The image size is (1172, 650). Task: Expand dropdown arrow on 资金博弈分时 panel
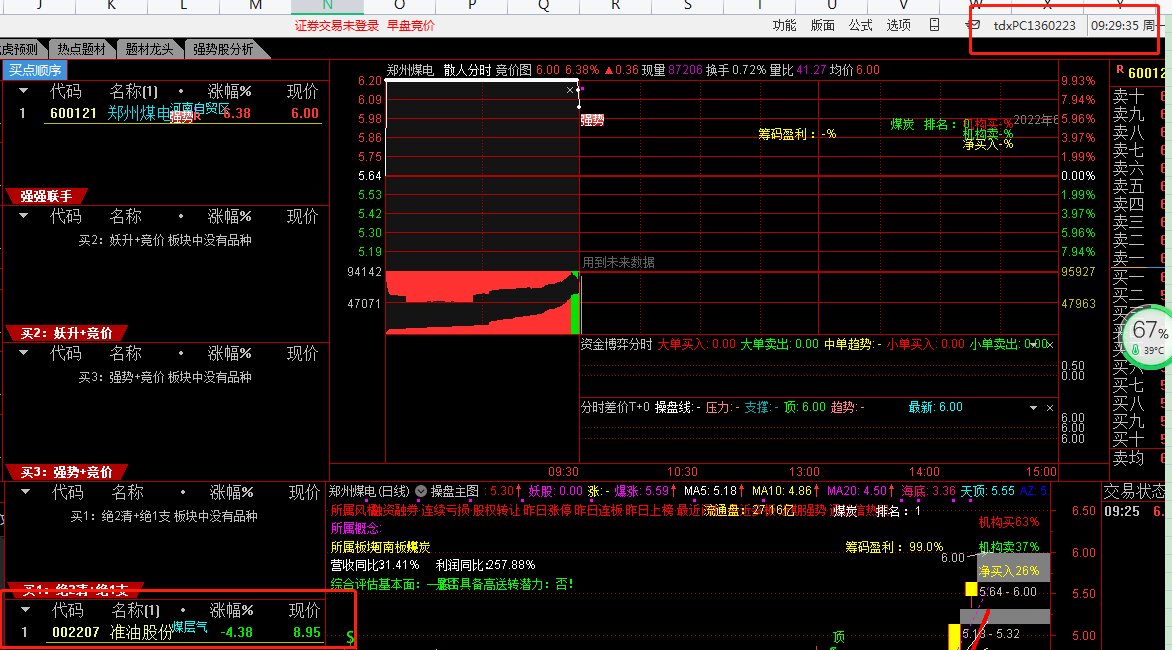tap(1034, 344)
